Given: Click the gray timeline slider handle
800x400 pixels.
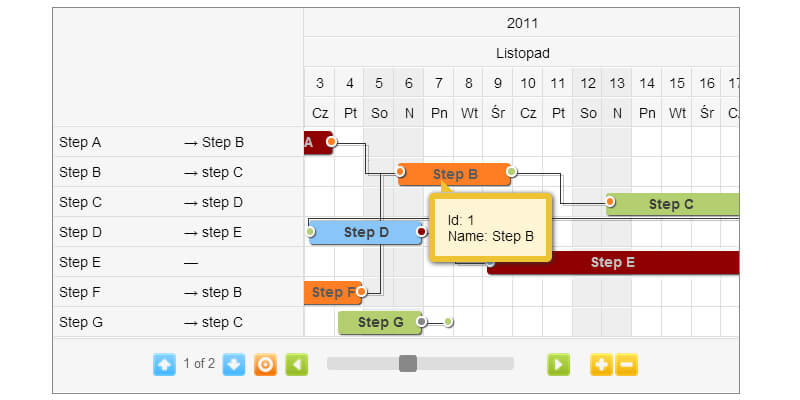Looking at the screenshot, I should coord(408,363).
